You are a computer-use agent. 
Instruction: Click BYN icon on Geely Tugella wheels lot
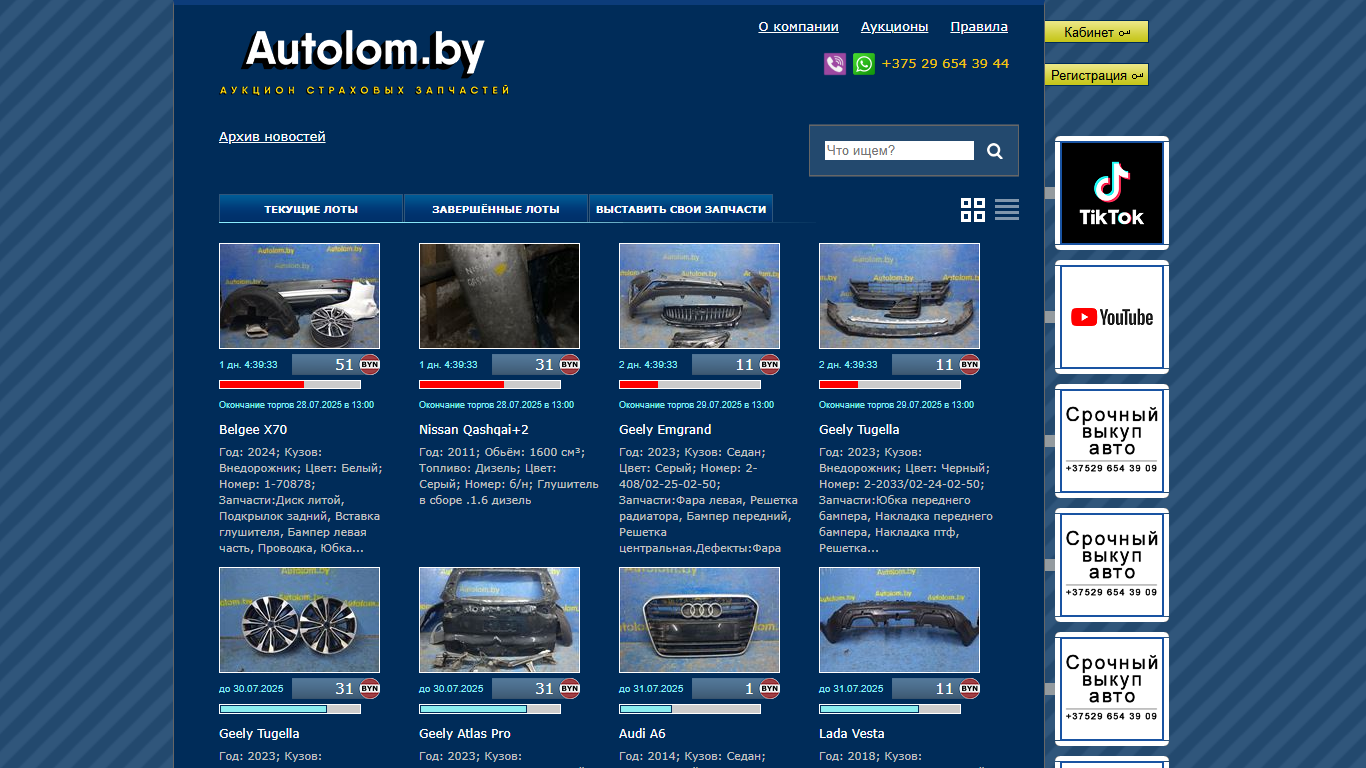pos(370,688)
